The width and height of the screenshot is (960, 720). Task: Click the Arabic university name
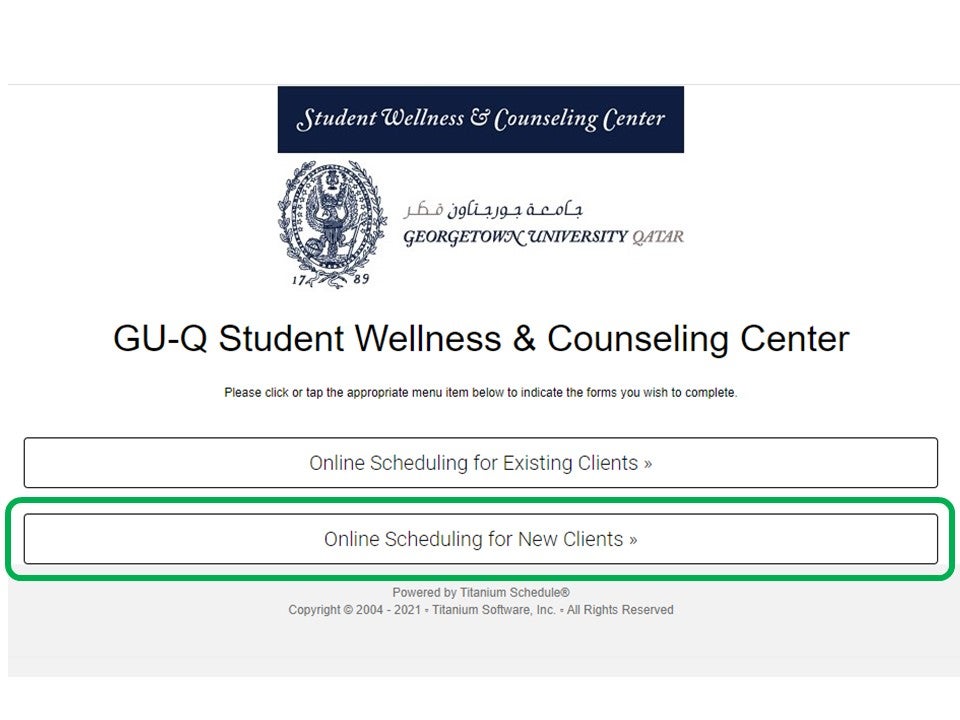(493, 209)
